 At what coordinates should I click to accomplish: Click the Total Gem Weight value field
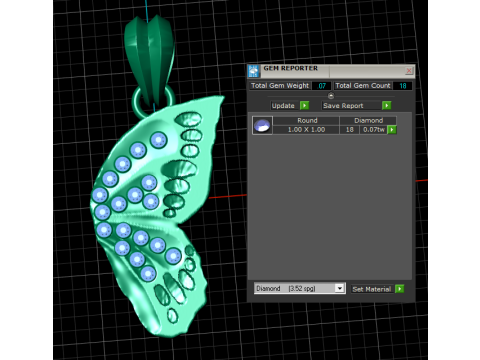click(x=321, y=86)
